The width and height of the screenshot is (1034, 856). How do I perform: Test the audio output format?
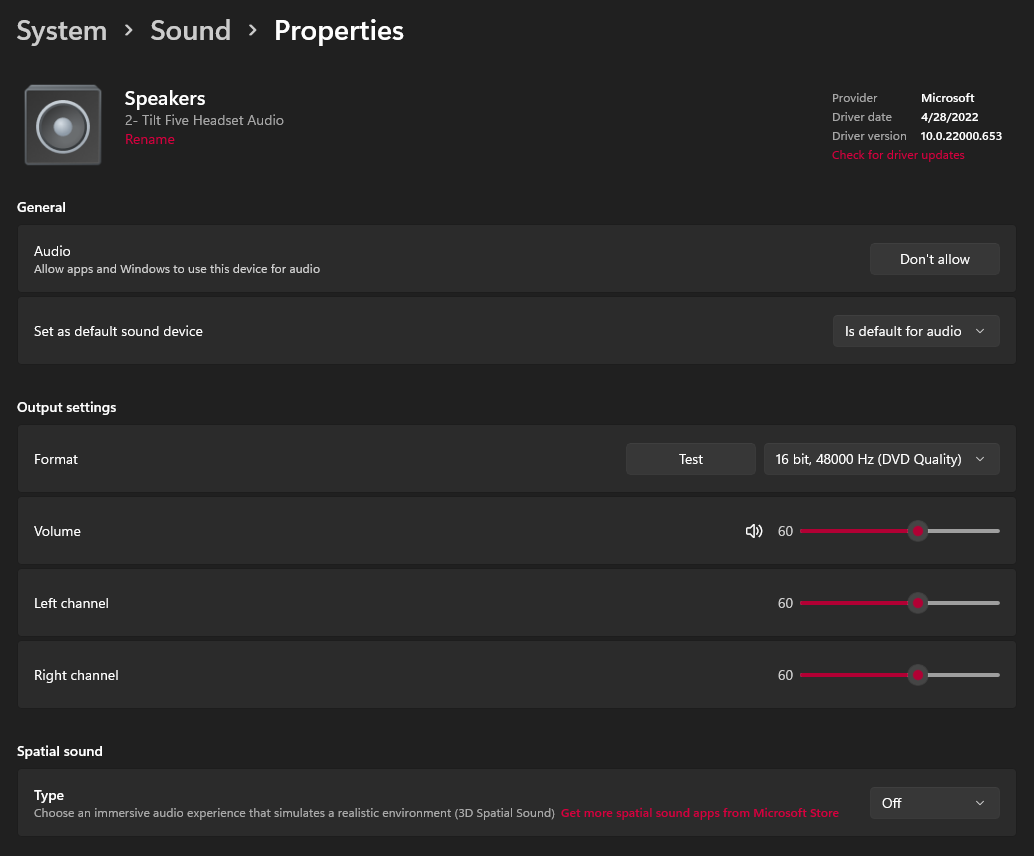point(690,459)
